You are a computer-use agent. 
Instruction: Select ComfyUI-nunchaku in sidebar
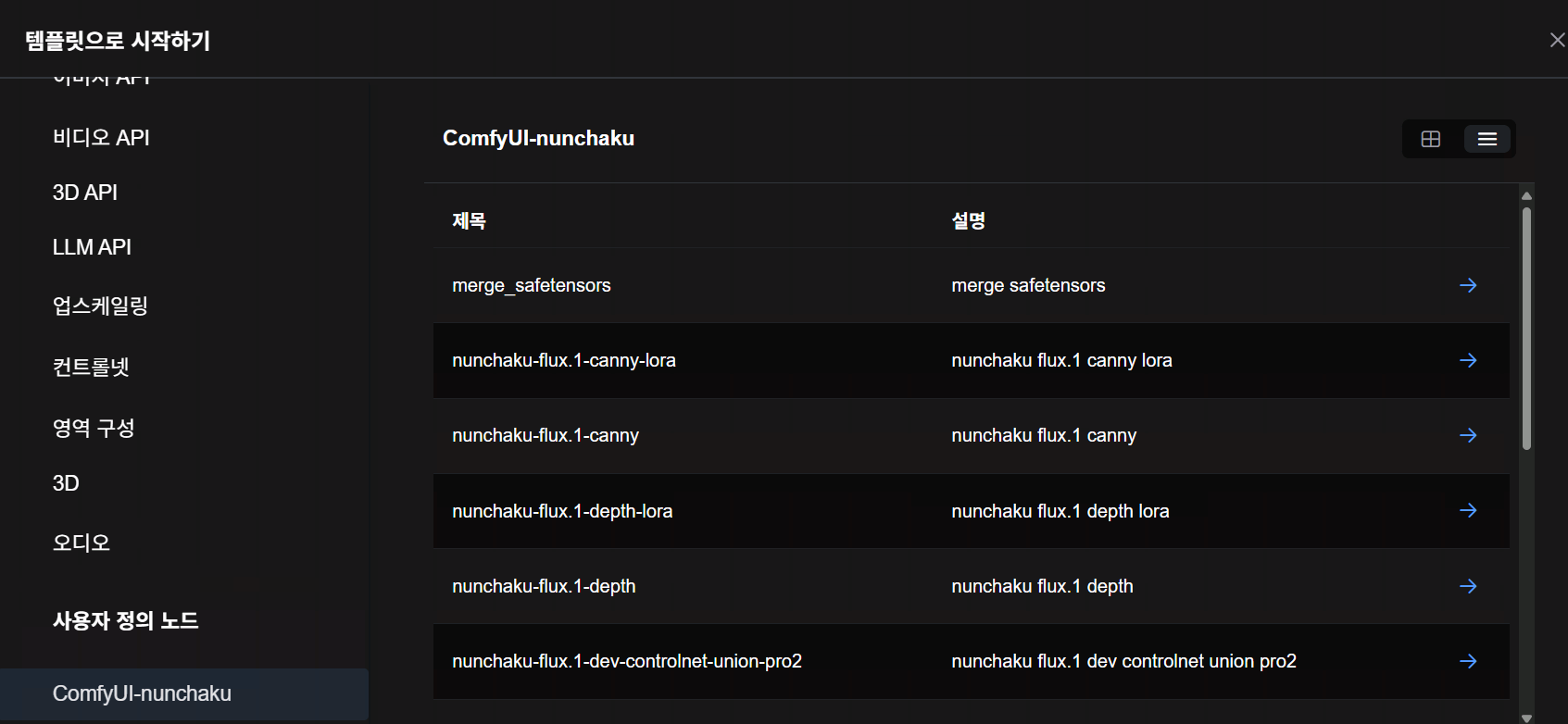[142, 693]
